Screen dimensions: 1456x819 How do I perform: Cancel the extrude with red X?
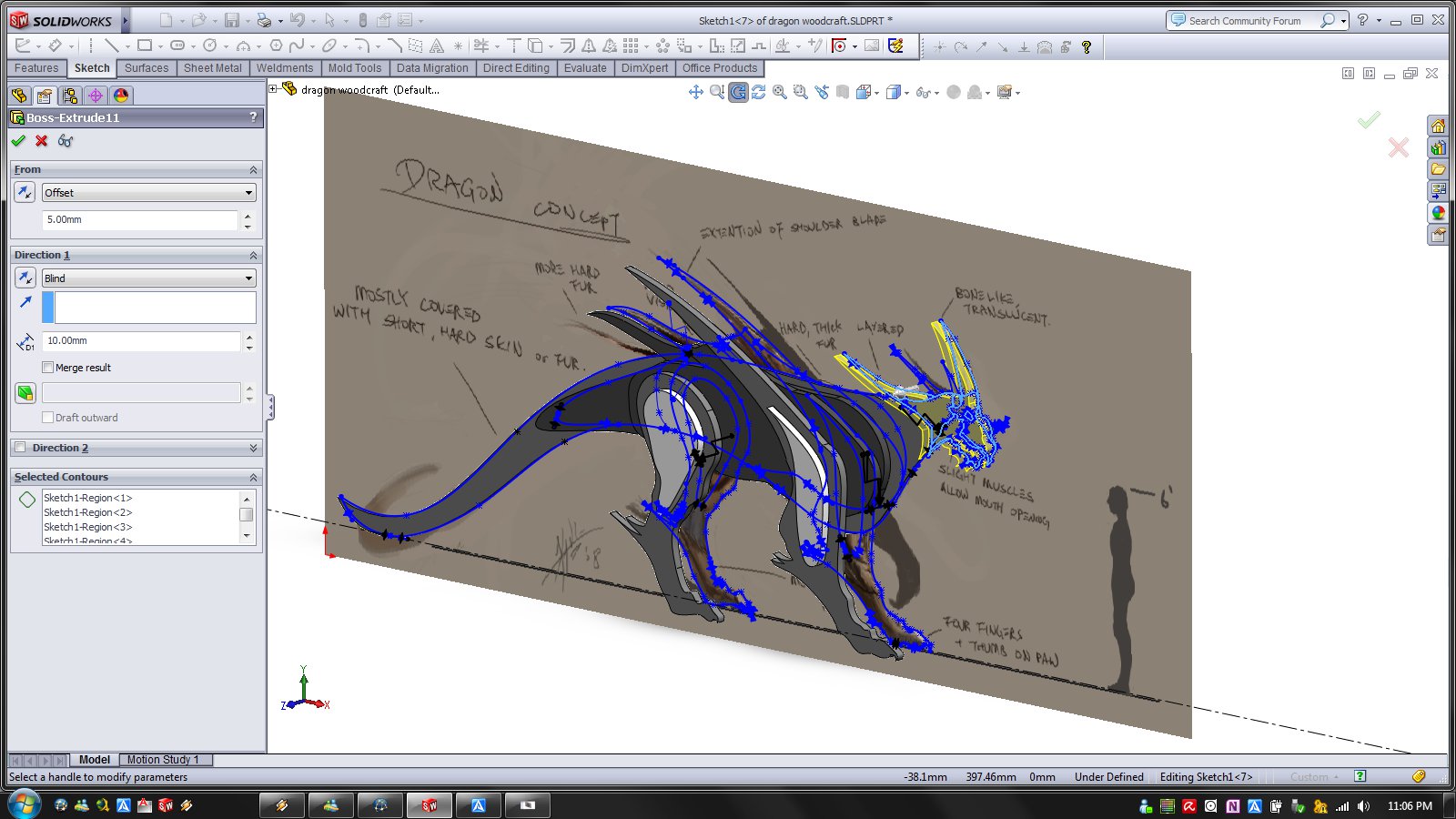coord(42,141)
